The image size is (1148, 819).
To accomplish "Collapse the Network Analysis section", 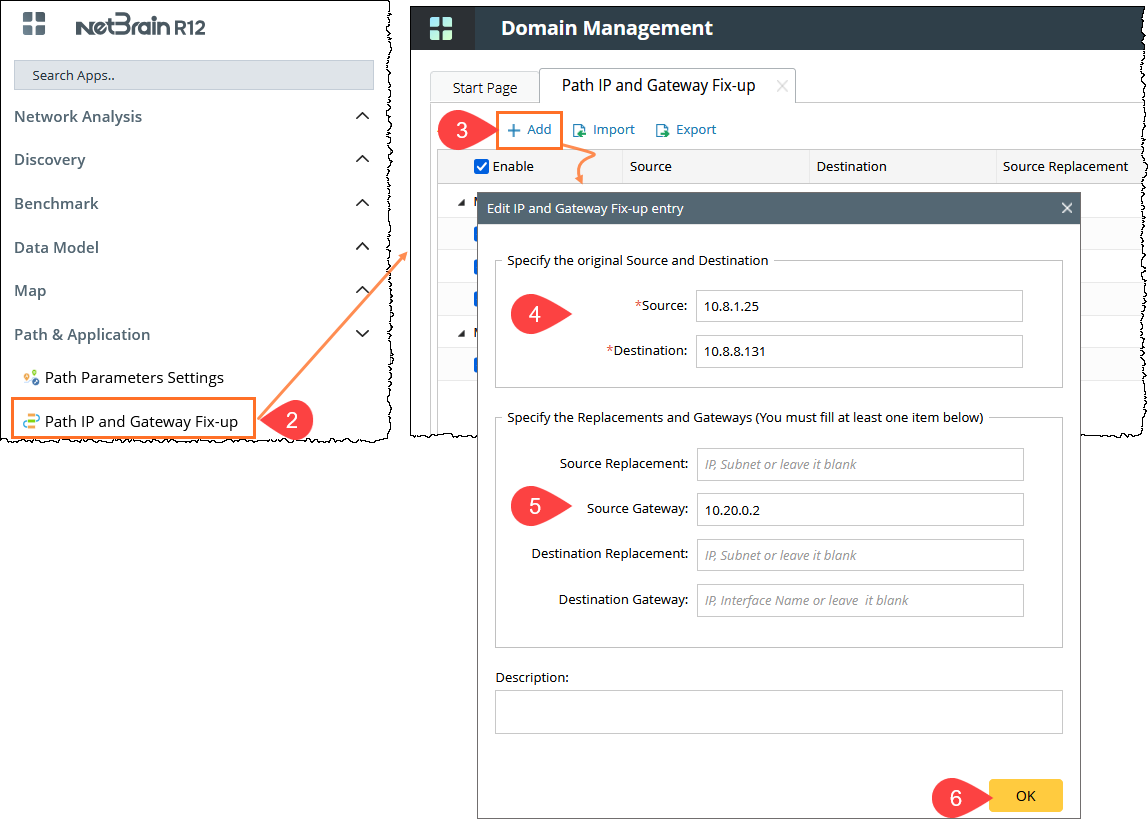I will coord(362,116).
